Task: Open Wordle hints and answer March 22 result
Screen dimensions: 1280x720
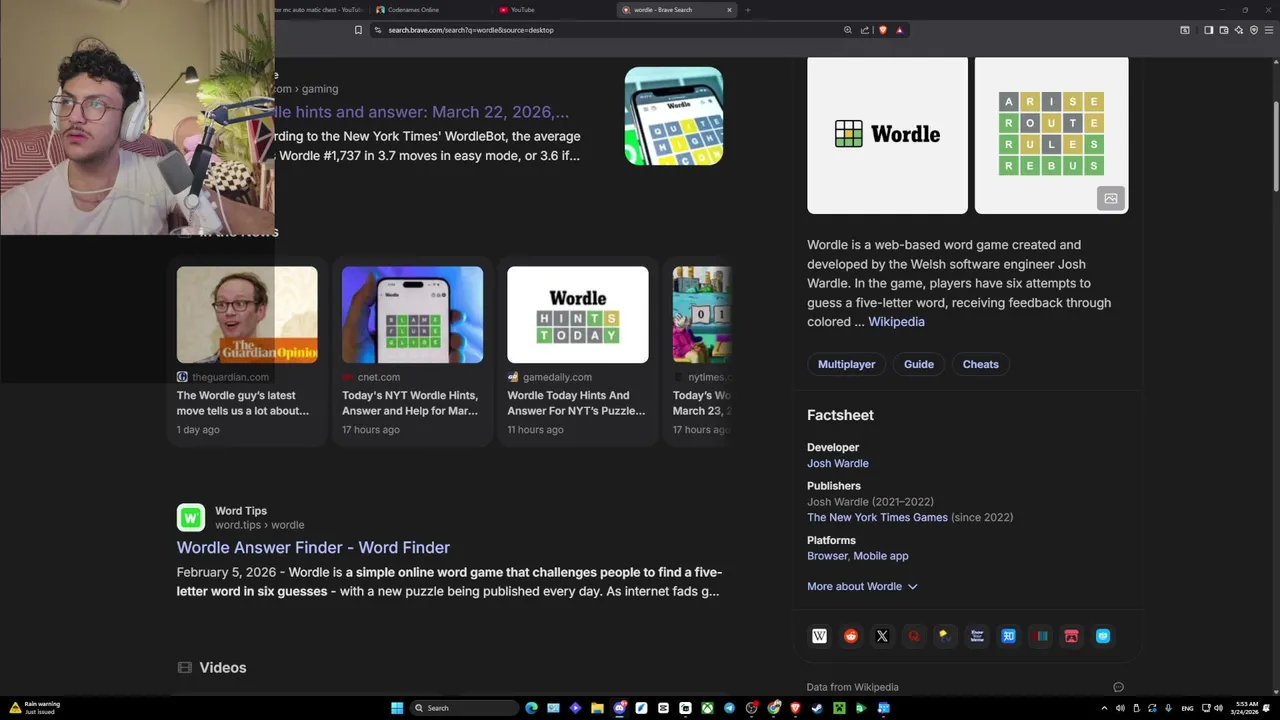Action: pyautogui.click(x=422, y=112)
